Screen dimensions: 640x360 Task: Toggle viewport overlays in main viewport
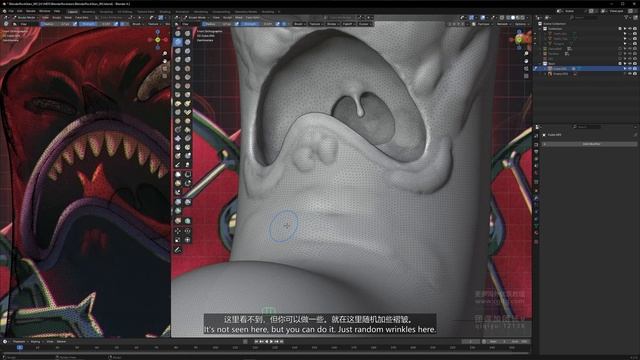click(x=483, y=18)
